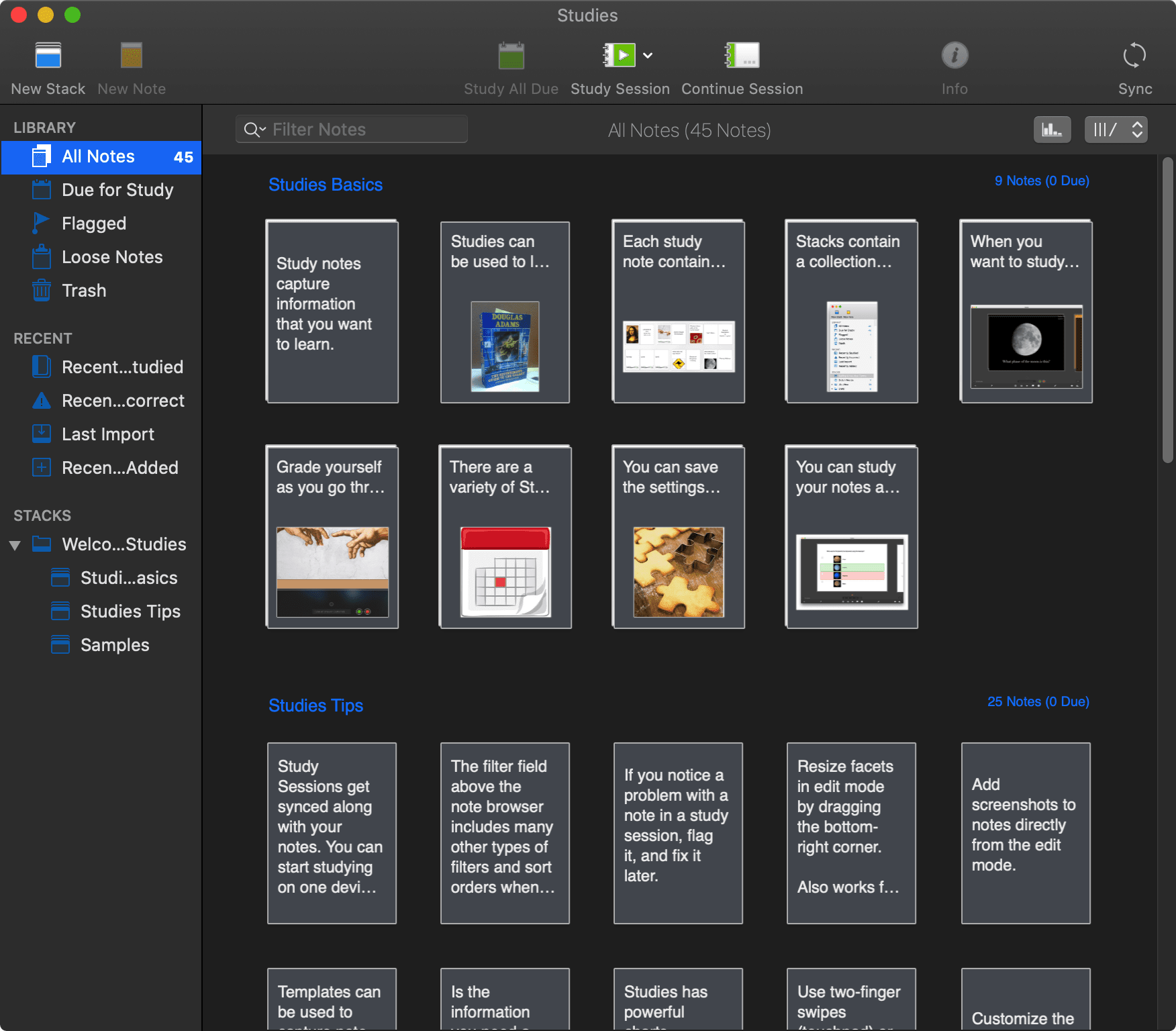Open the 'Templates can be used to' note

tap(332, 999)
